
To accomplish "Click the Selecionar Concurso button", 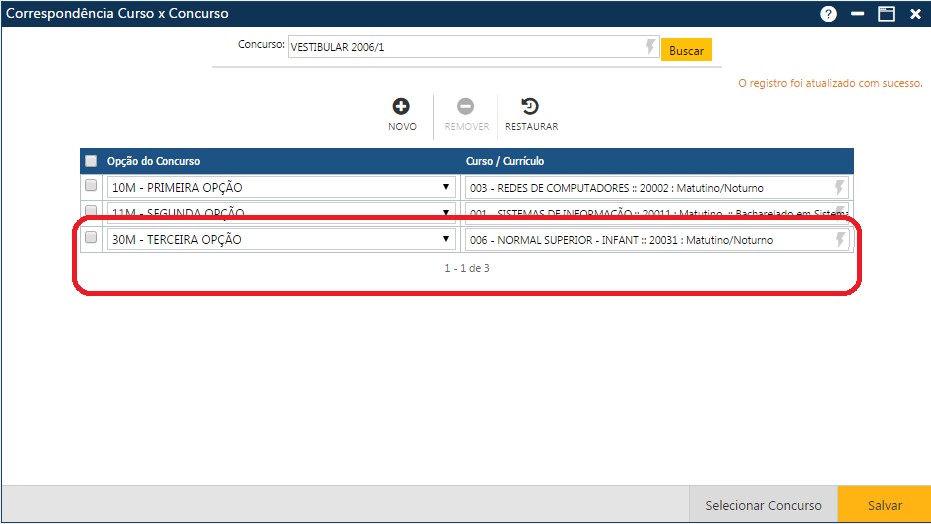I will pos(763,505).
